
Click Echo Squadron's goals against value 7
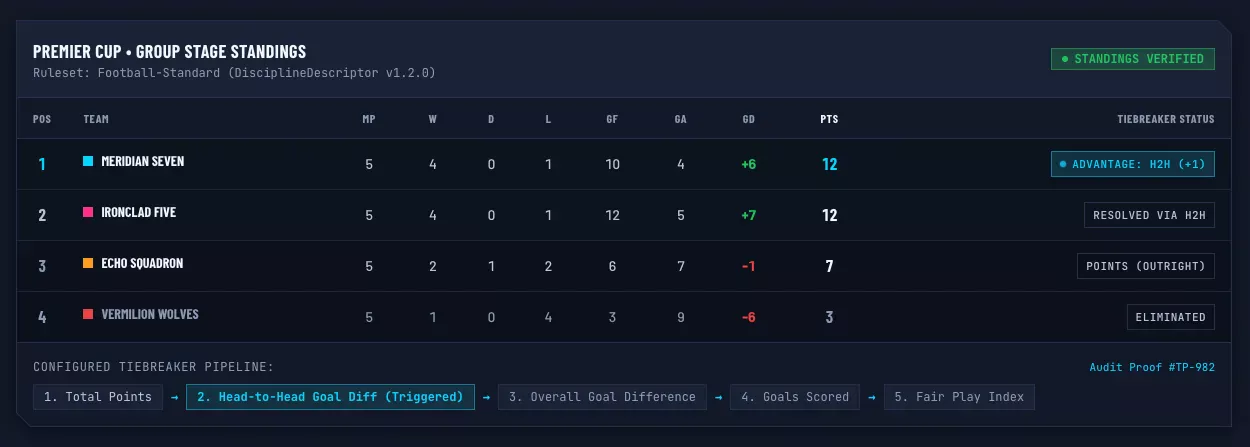(680, 266)
